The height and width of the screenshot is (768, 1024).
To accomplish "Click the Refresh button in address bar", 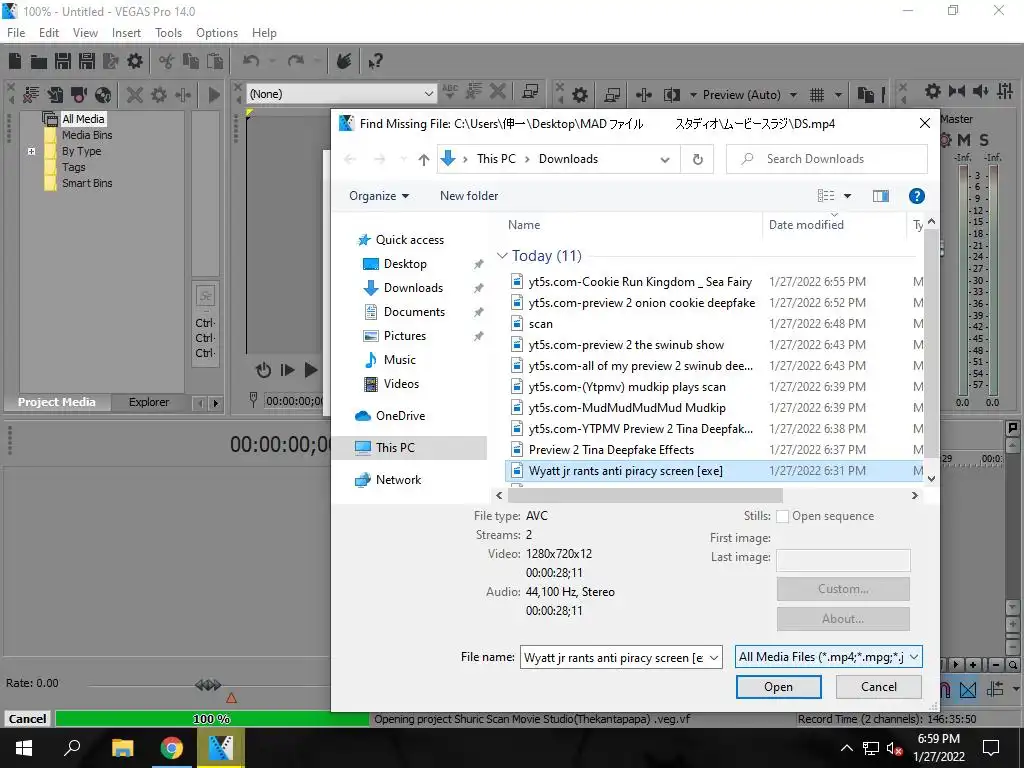I will (x=697, y=159).
